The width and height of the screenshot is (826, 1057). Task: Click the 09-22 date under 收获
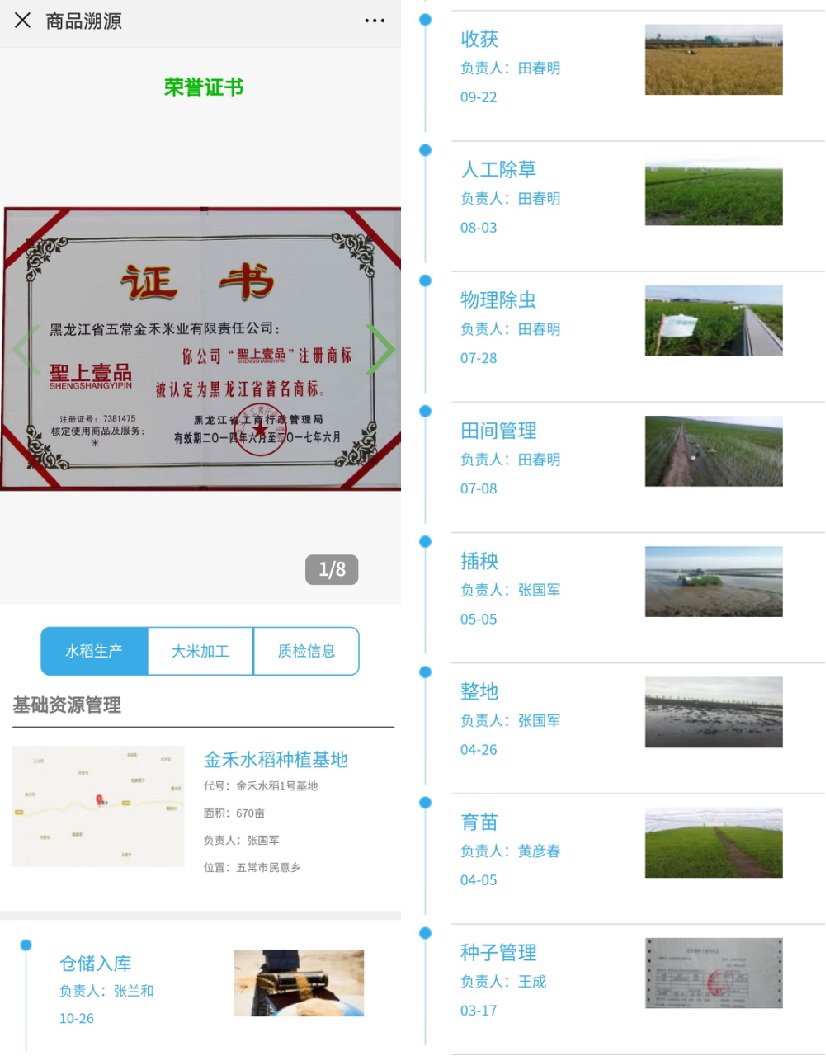[x=479, y=97]
